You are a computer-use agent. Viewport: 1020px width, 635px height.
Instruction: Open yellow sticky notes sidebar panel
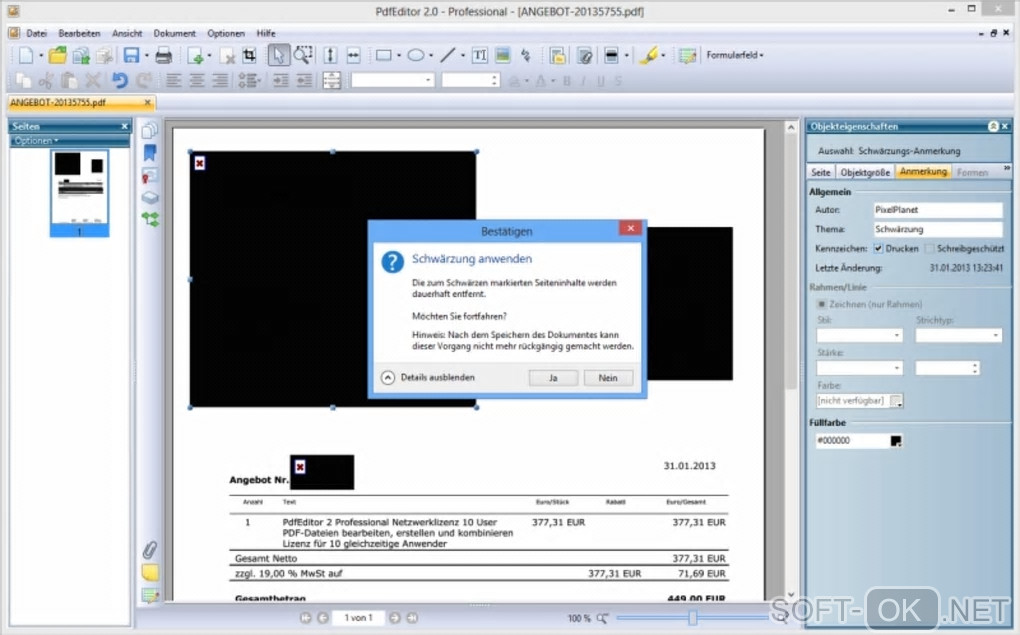[x=150, y=573]
